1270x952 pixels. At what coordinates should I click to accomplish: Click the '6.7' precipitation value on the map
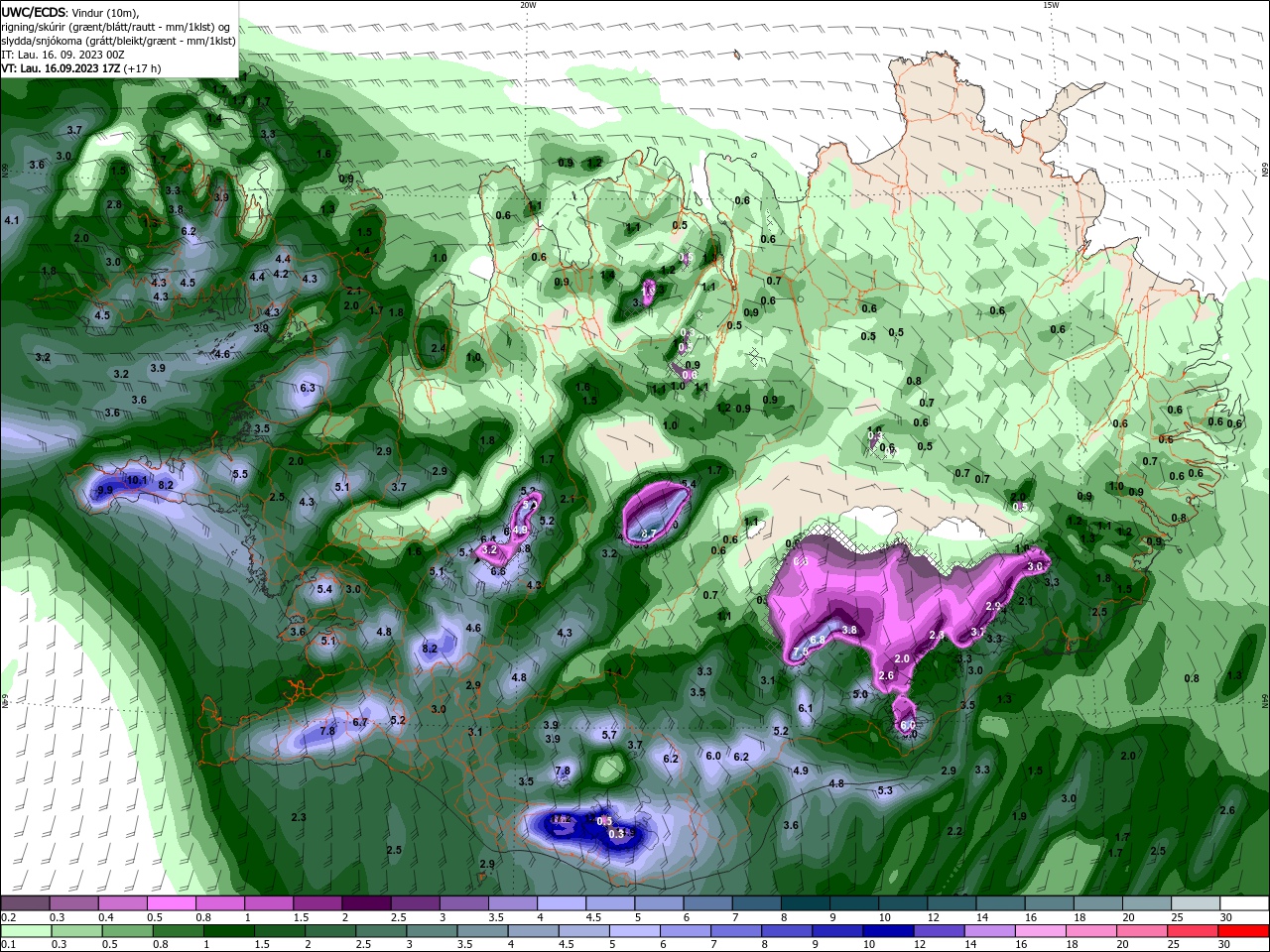click(x=360, y=722)
